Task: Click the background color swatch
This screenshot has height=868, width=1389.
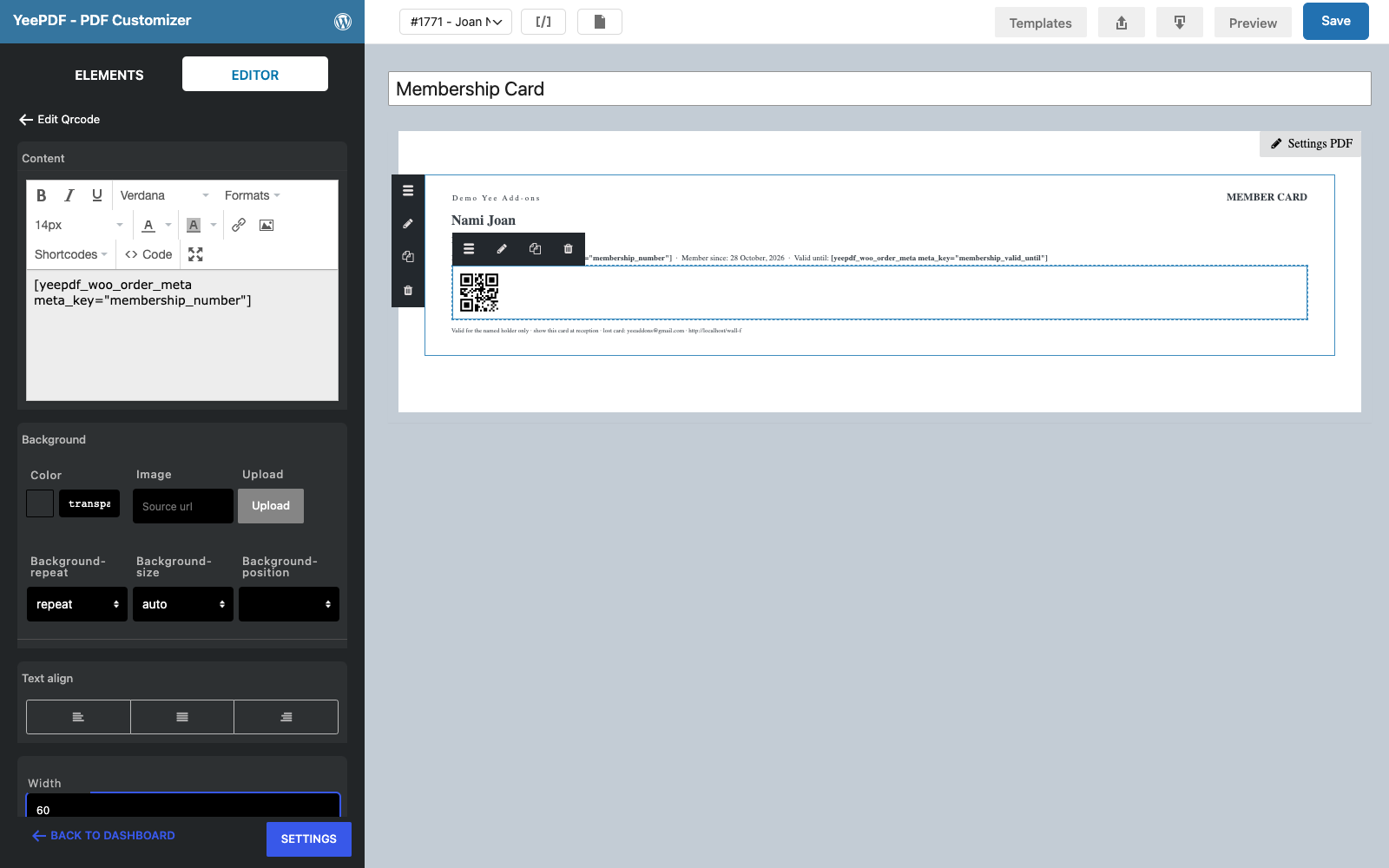Action: 40,503
